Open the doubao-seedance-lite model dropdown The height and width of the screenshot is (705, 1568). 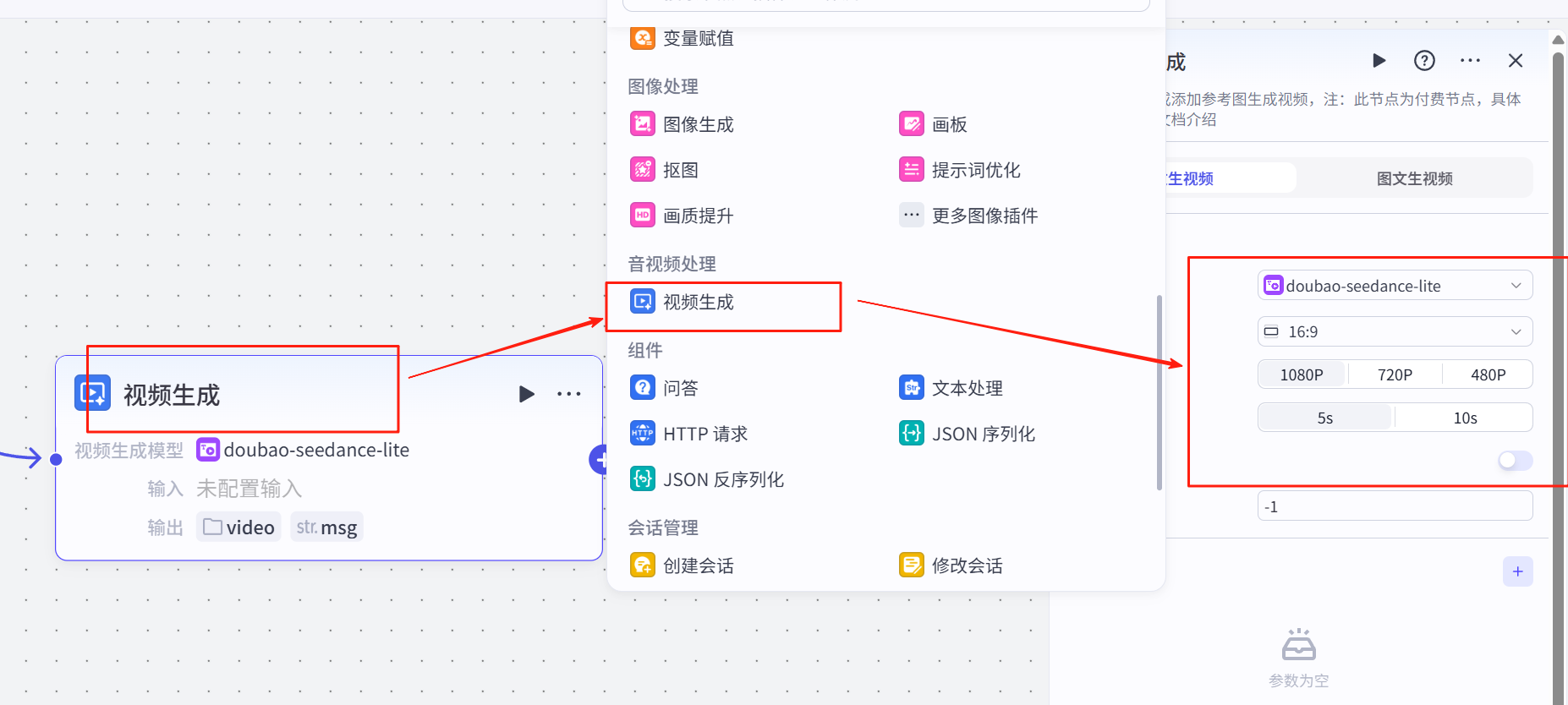pyautogui.click(x=1395, y=286)
